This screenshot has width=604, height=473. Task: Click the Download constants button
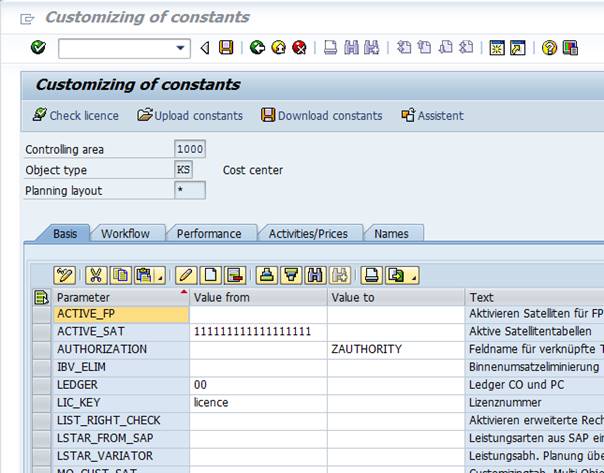click(322, 116)
